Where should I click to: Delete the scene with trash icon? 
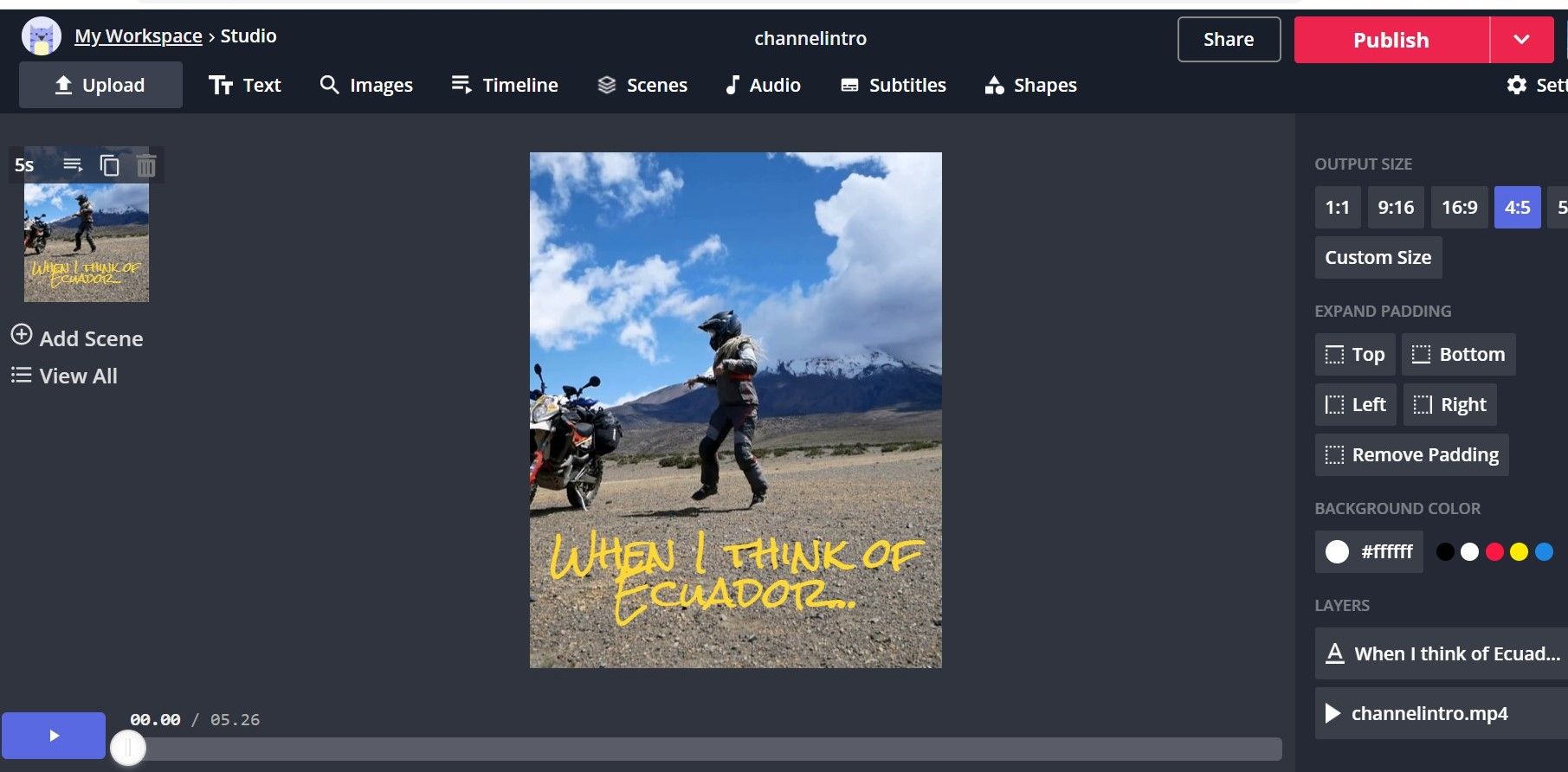146,165
